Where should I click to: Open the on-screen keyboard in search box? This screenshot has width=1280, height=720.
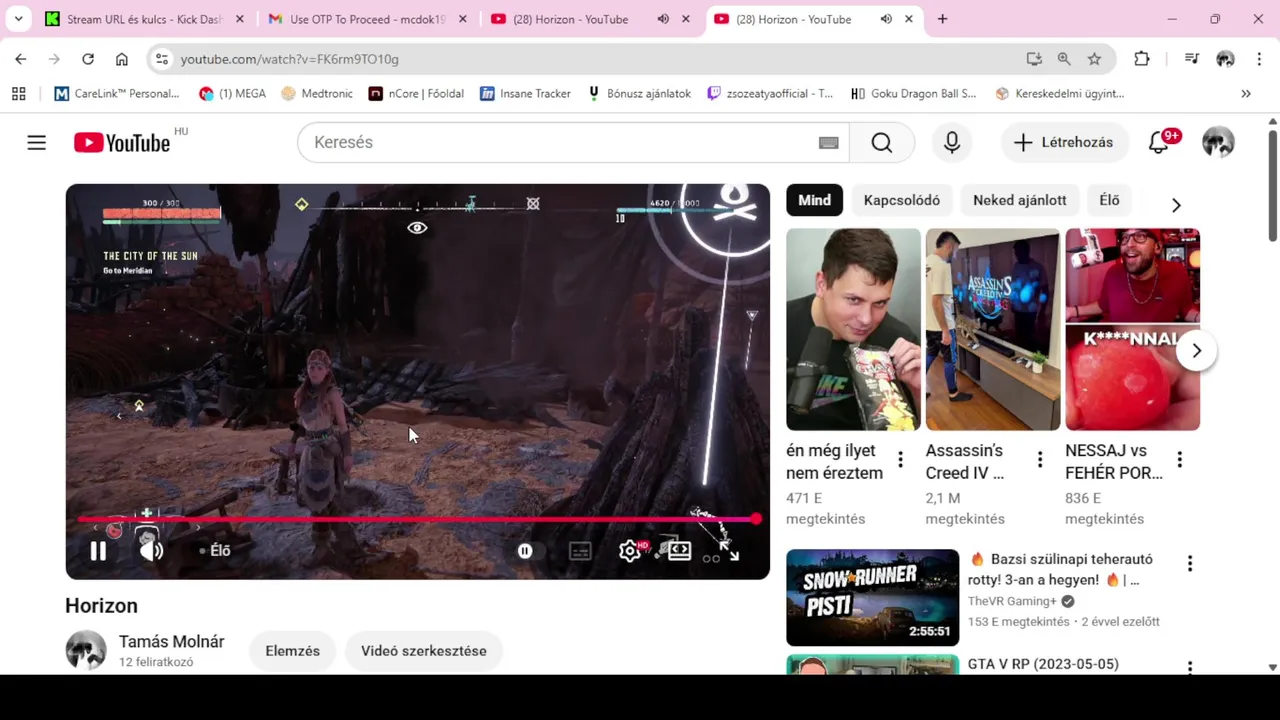pyautogui.click(x=828, y=143)
